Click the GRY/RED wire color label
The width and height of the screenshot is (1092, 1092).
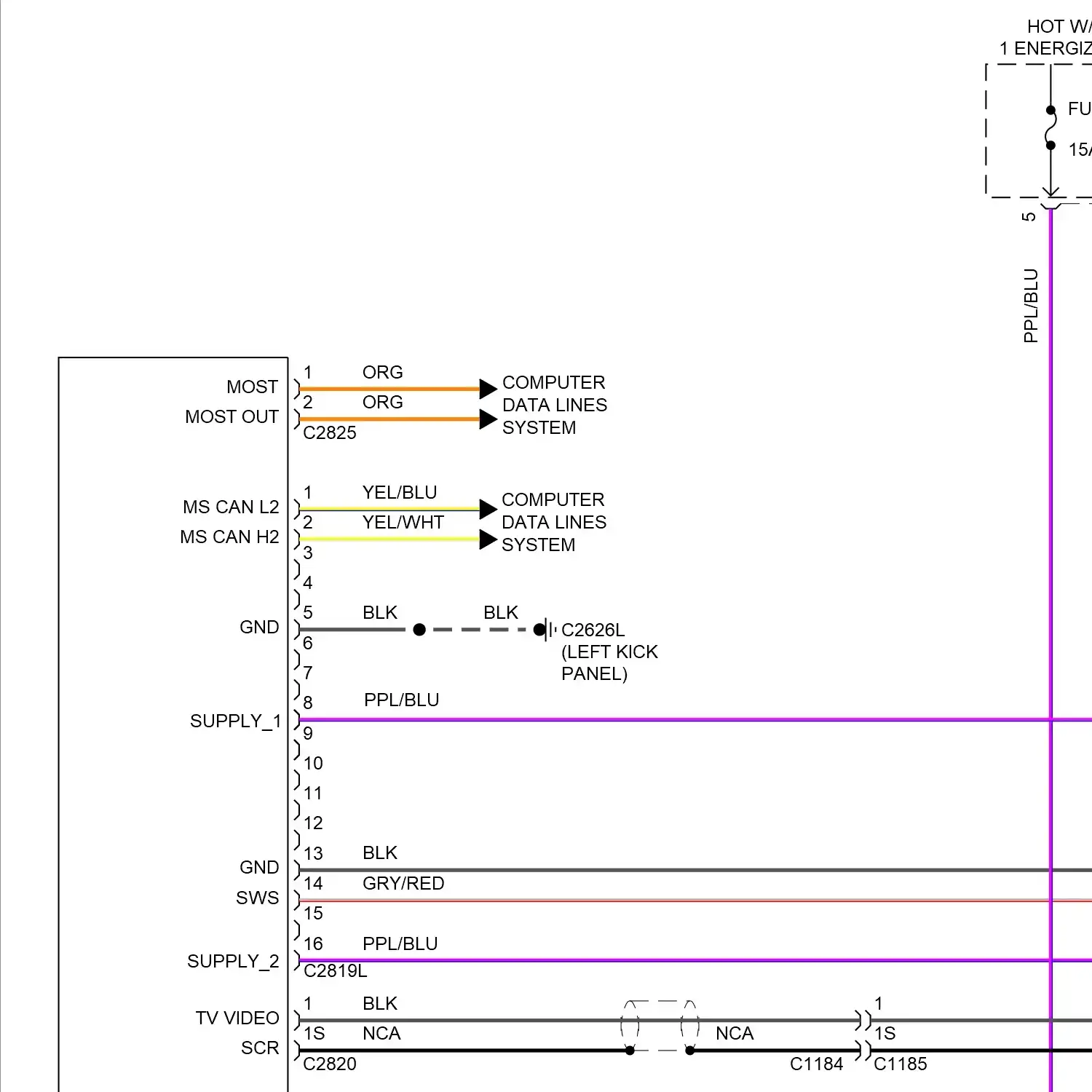coord(403,883)
